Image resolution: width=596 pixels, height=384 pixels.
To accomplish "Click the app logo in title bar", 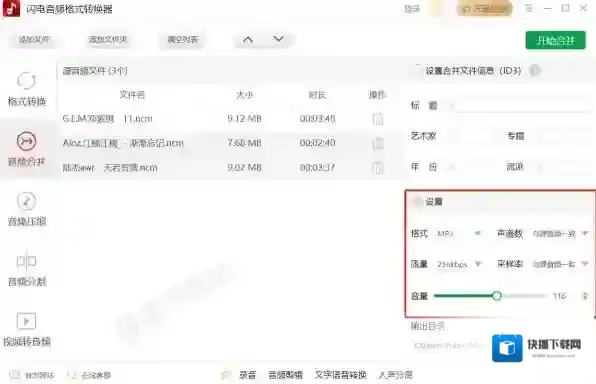I will pos(11,9).
